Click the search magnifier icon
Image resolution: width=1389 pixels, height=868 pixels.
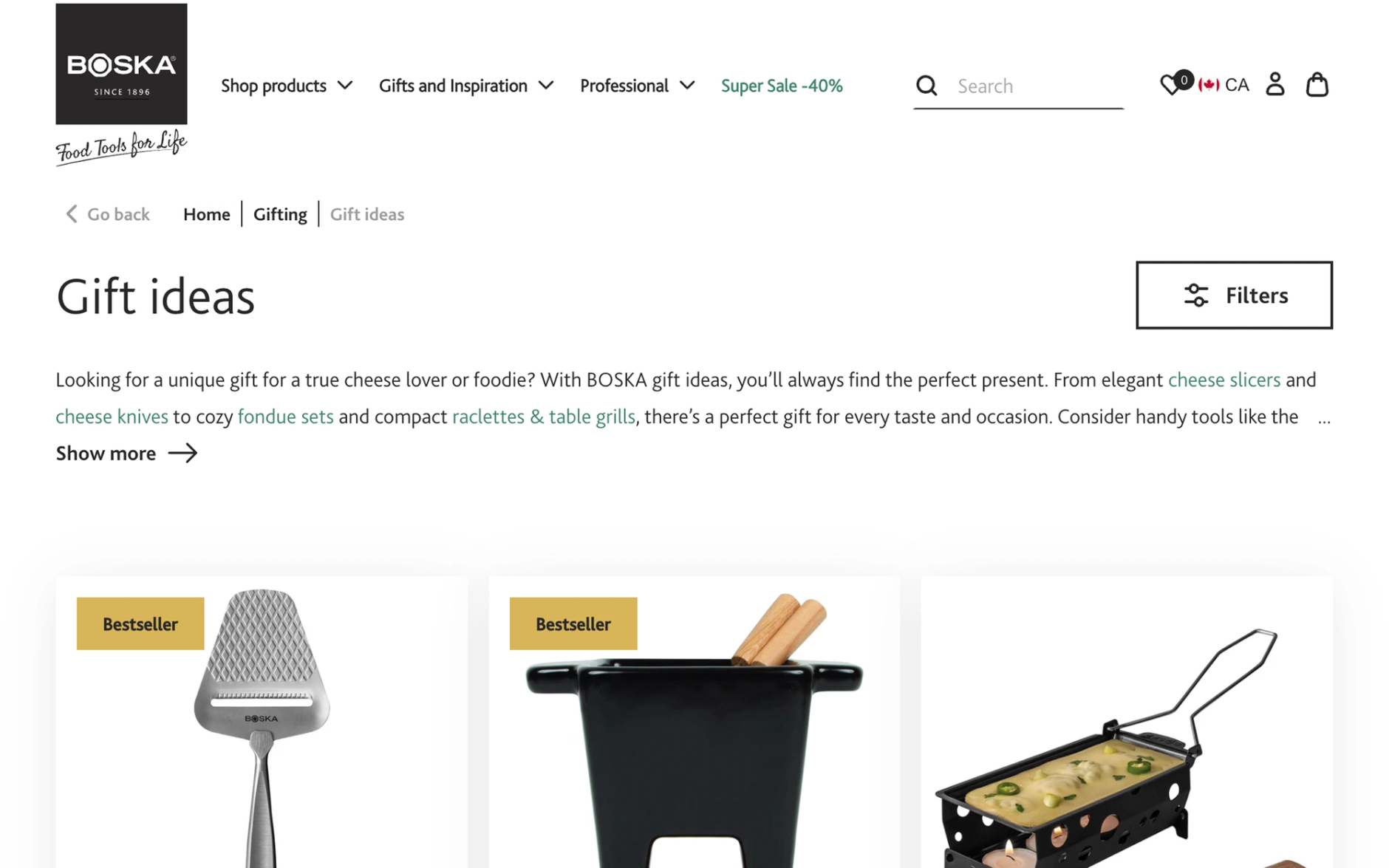pos(926,86)
